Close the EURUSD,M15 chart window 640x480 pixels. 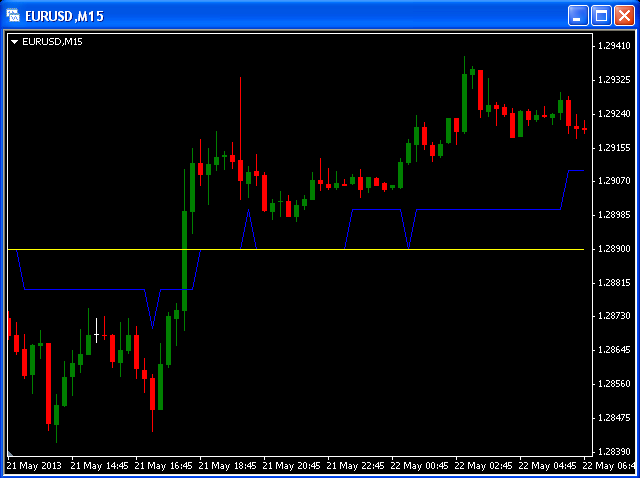pyautogui.click(x=624, y=16)
